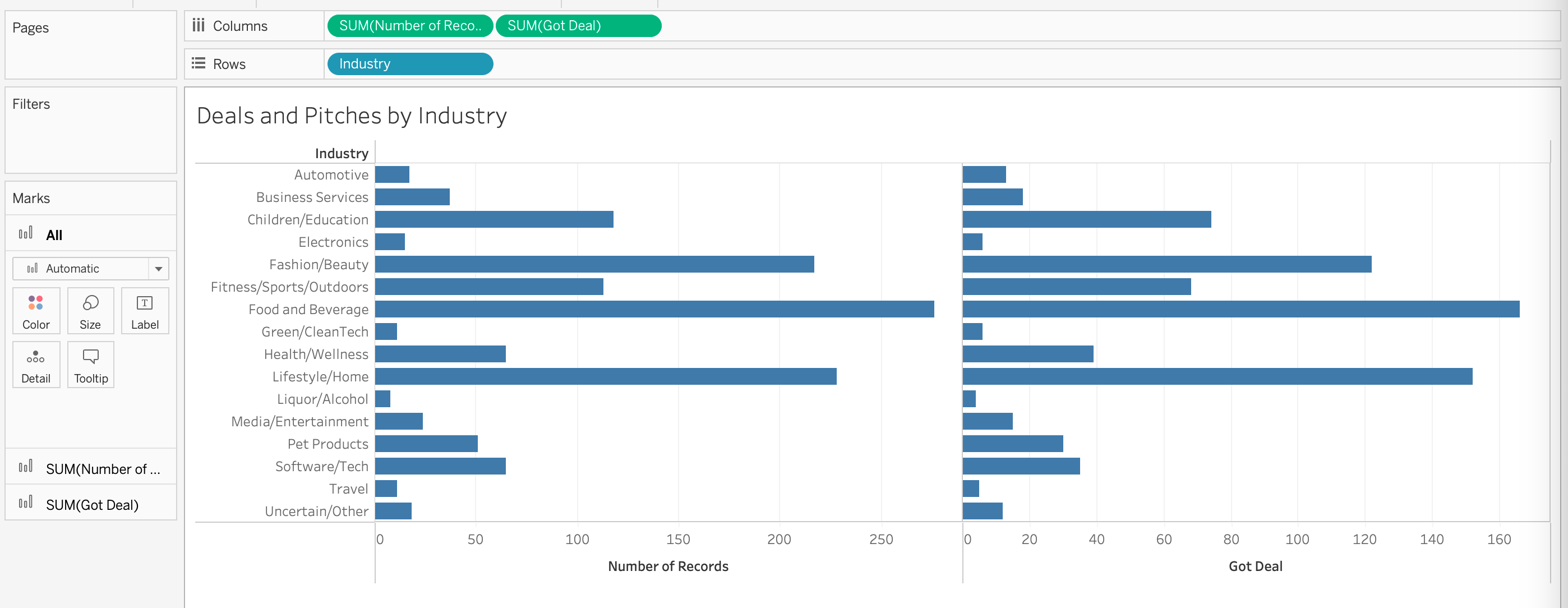Screen dimensions: 1568x608
Task: Open the Size marks card
Action: [90, 311]
